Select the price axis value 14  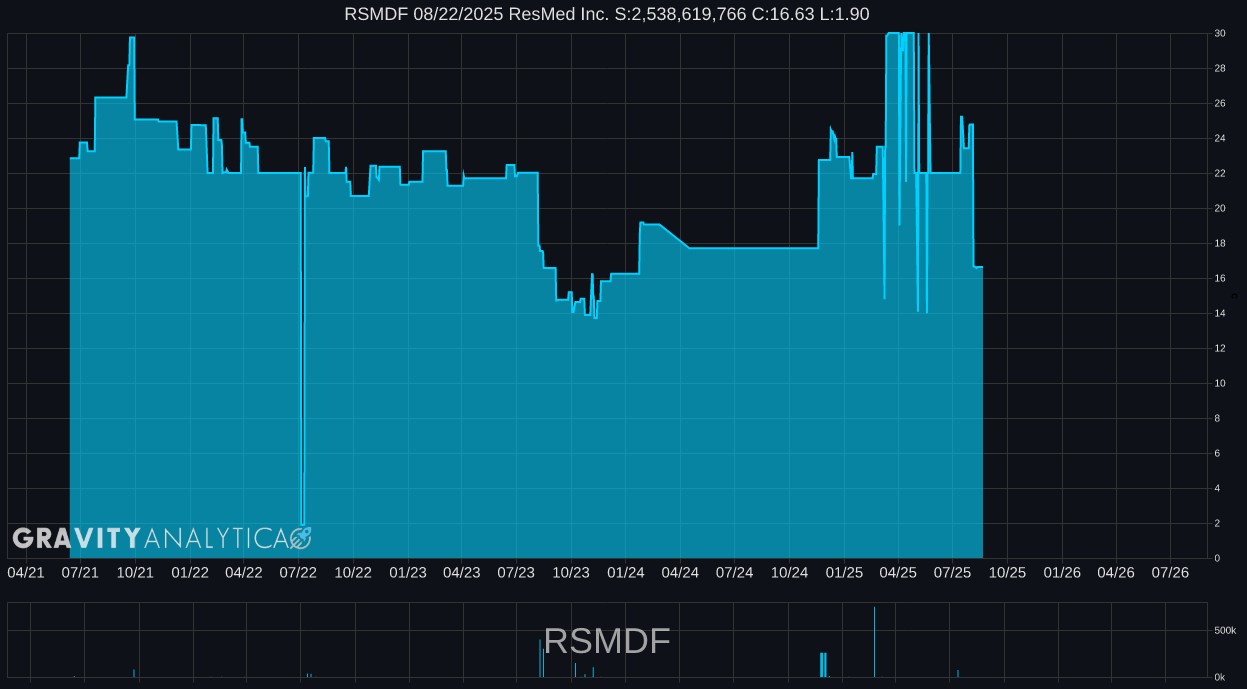pyautogui.click(x=1220, y=313)
